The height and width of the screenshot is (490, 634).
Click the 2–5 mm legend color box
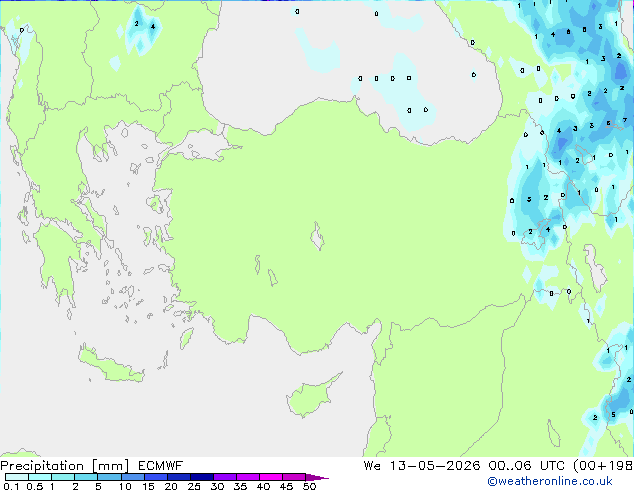86,477
